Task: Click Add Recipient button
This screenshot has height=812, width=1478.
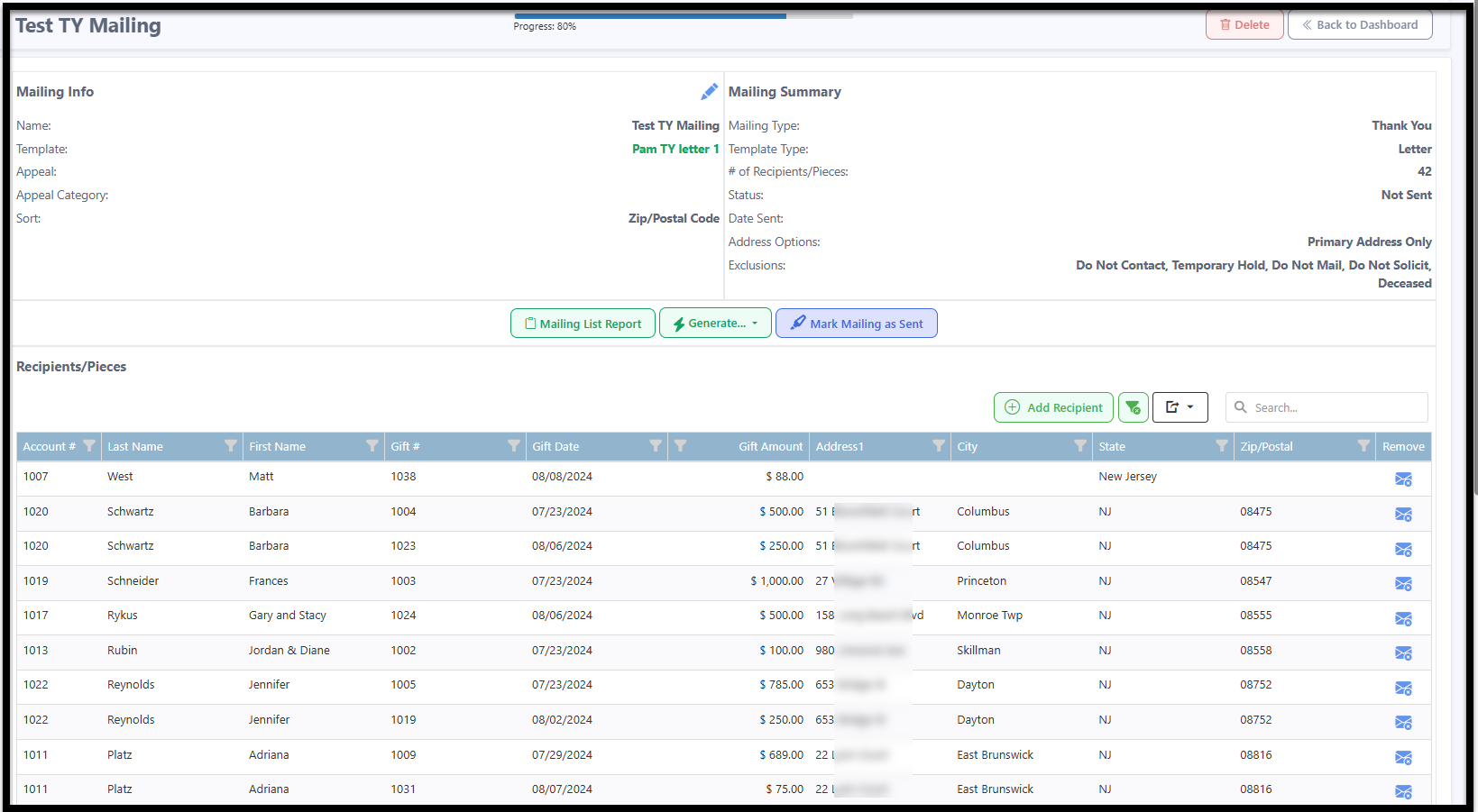Action: tap(1053, 407)
